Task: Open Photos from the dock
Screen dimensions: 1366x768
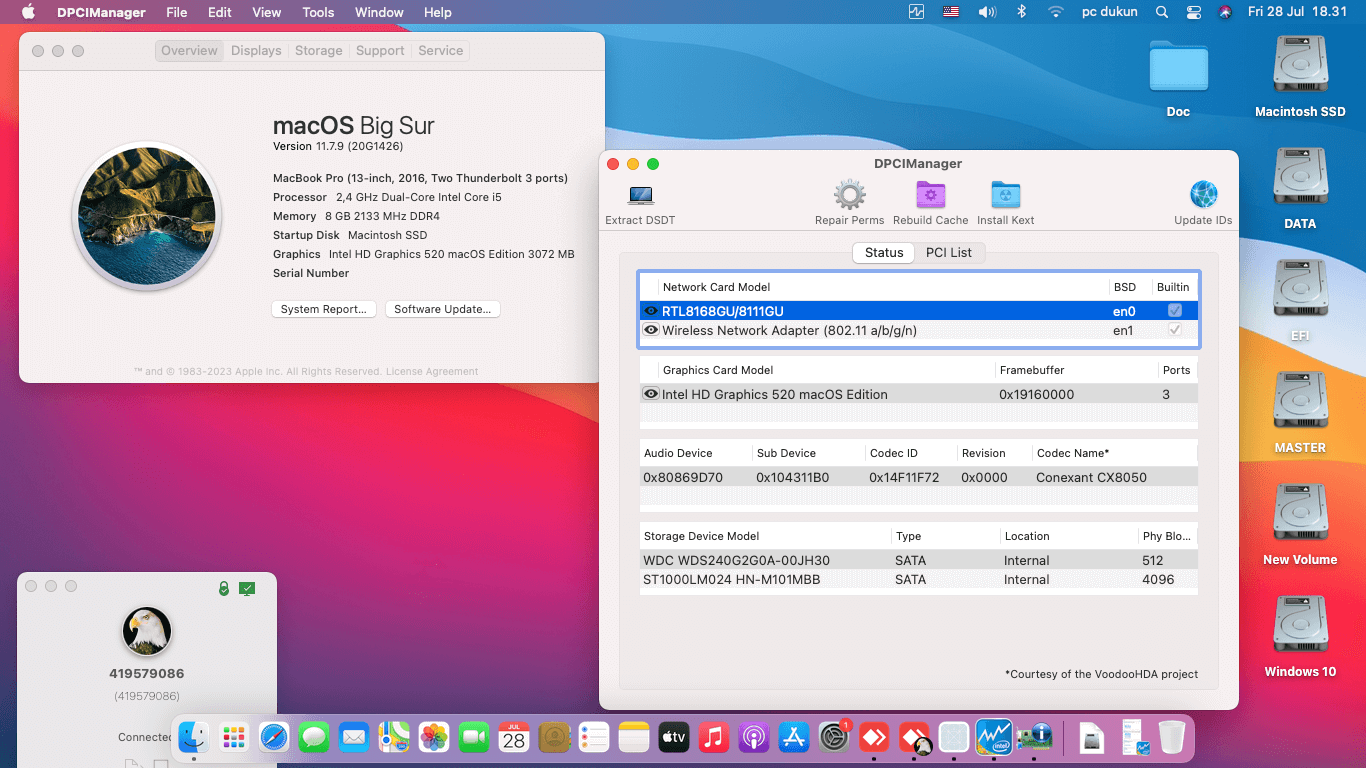Action: pos(434,738)
